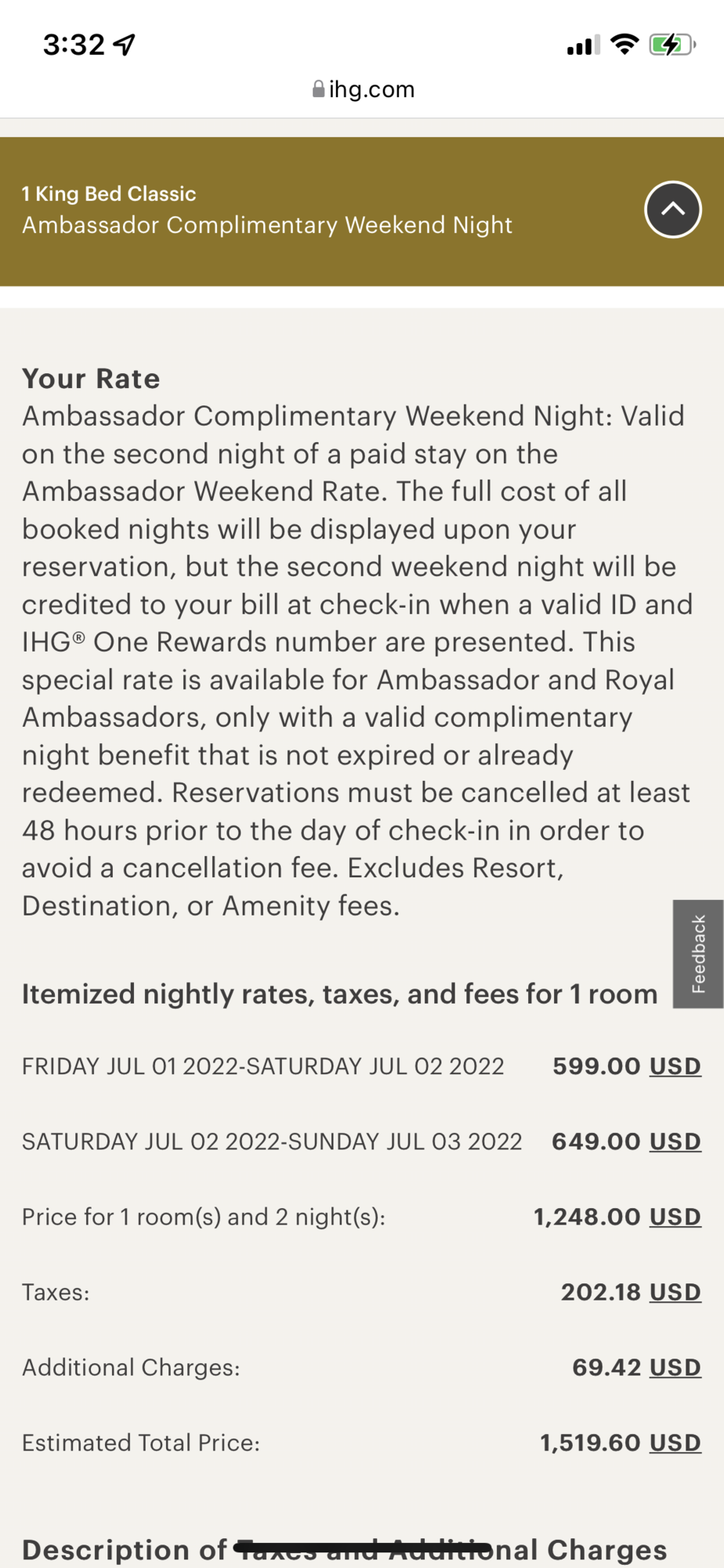Click USD link next to 649.00
The width and height of the screenshot is (724, 1568).
point(675,1142)
